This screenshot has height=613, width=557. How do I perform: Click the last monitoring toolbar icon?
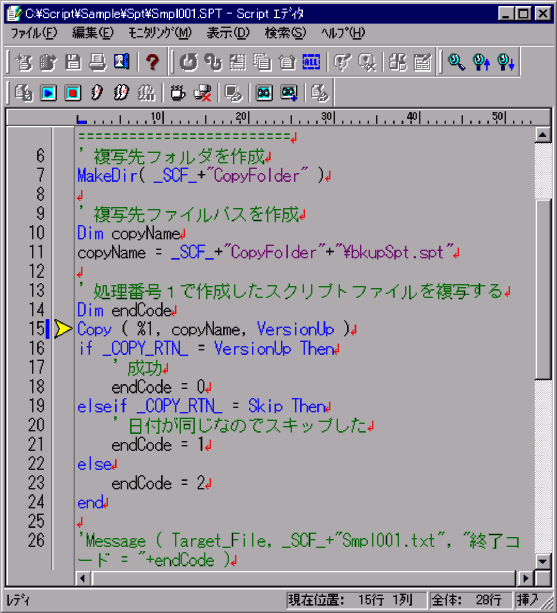point(319,93)
